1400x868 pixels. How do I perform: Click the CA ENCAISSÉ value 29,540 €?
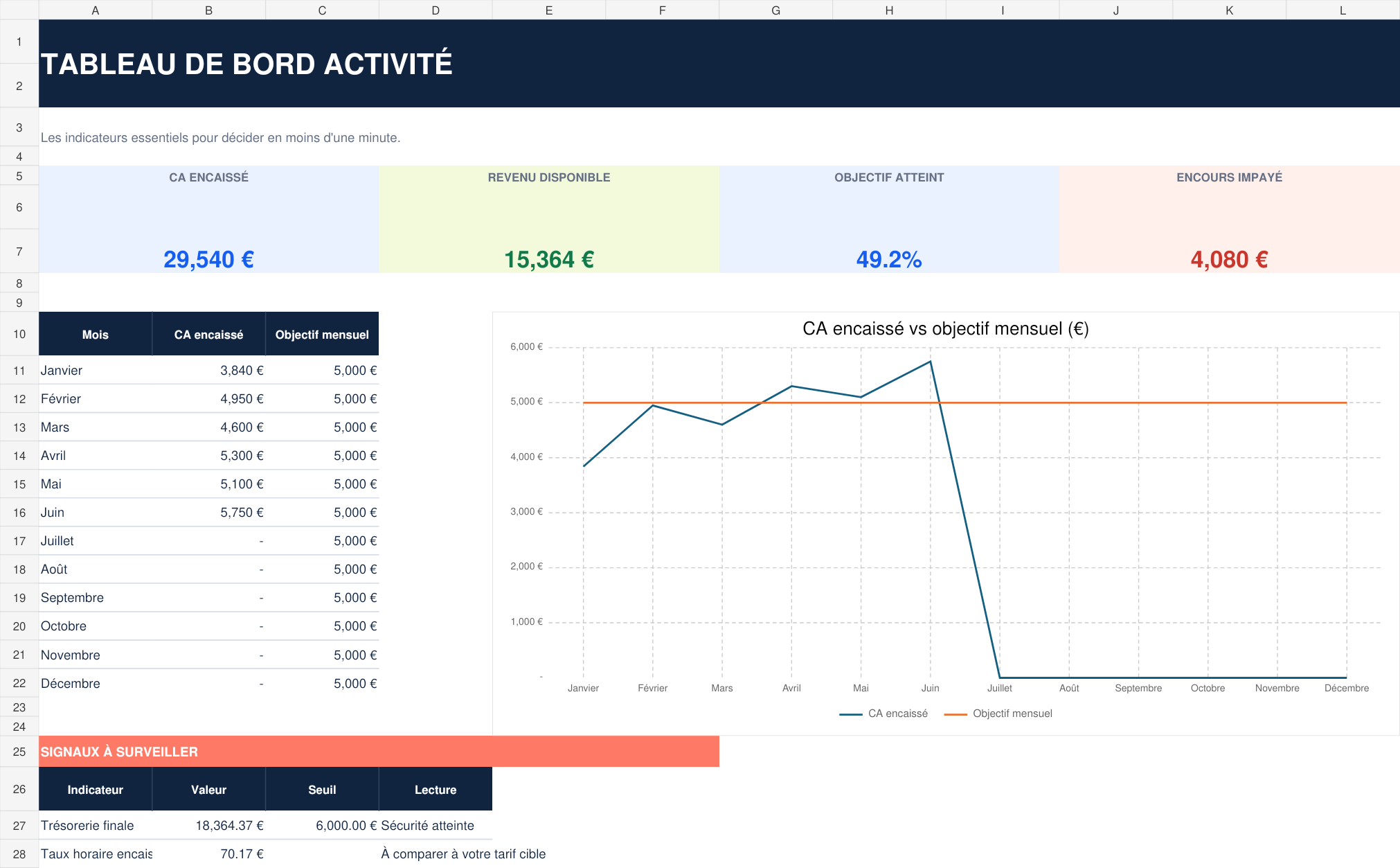(208, 259)
